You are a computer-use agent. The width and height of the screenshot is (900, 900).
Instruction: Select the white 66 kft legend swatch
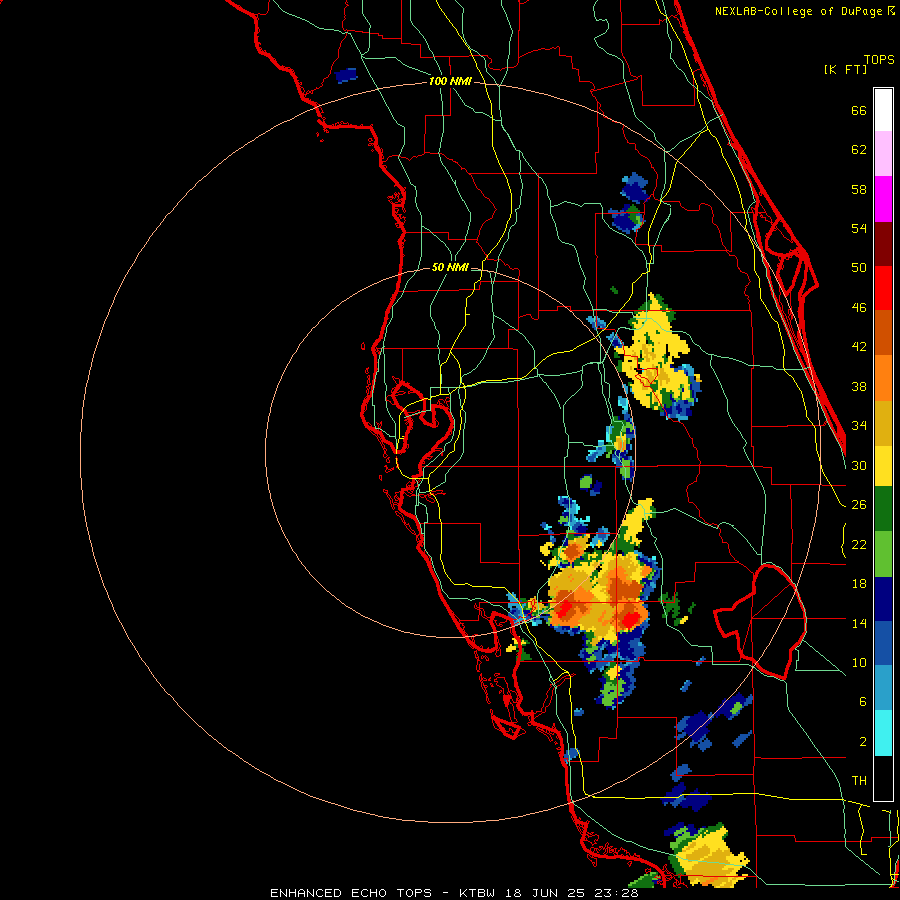(x=883, y=110)
